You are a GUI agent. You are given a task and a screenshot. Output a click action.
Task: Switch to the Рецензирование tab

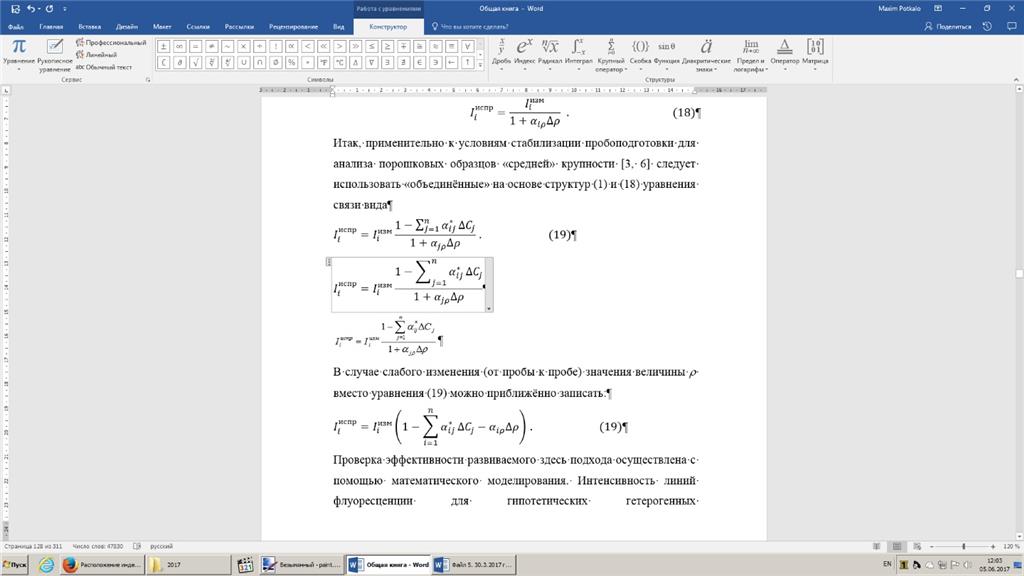[x=293, y=27]
